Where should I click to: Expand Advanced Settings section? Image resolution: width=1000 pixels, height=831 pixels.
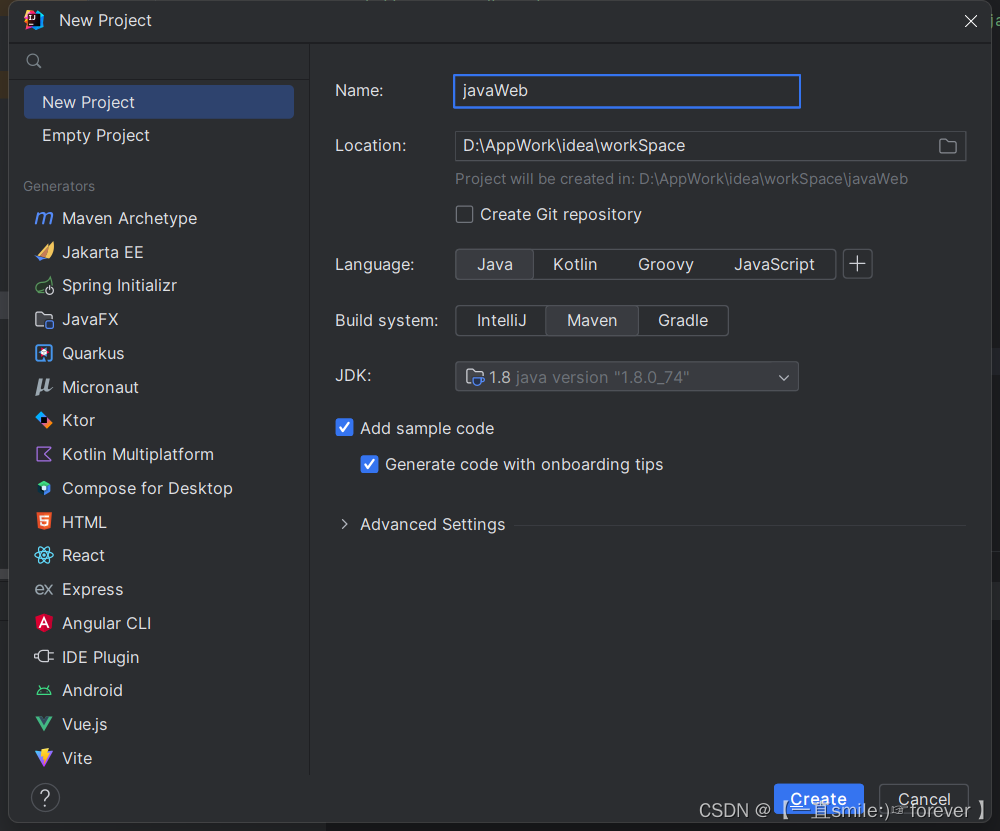pyautogui.click(x=344, y=524)
